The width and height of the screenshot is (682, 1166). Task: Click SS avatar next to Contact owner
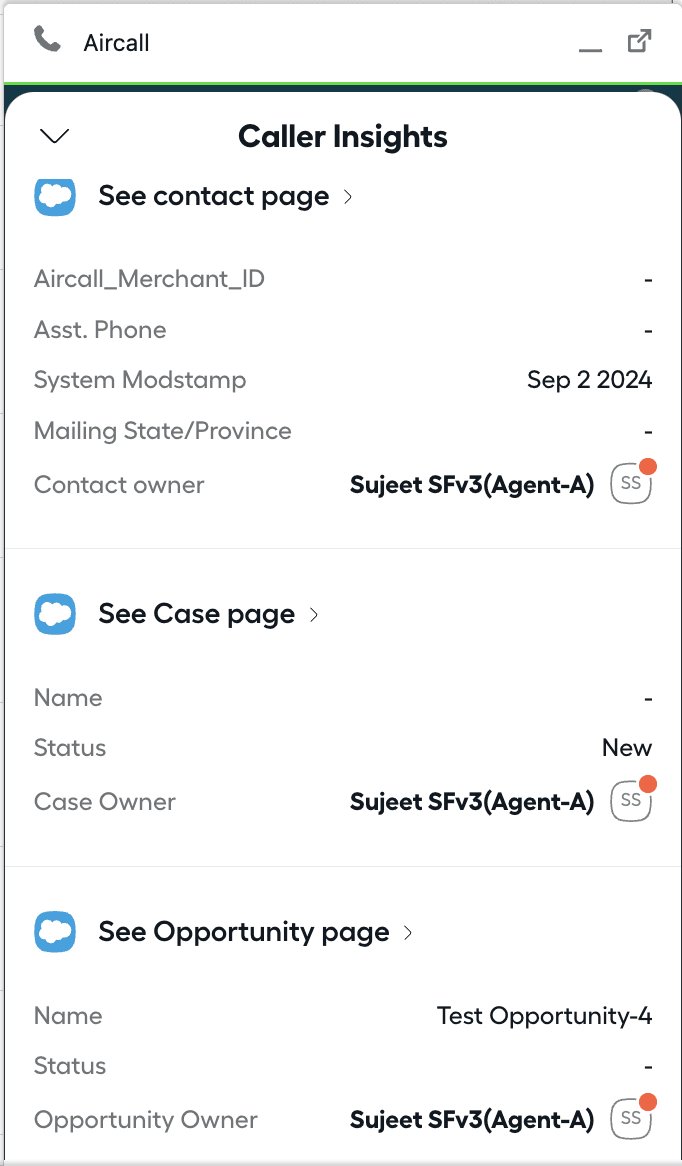tap(630, 484)
